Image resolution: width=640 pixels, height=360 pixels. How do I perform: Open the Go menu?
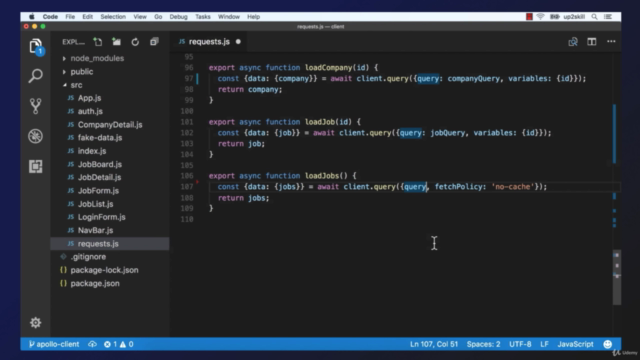tap(158, 17)
